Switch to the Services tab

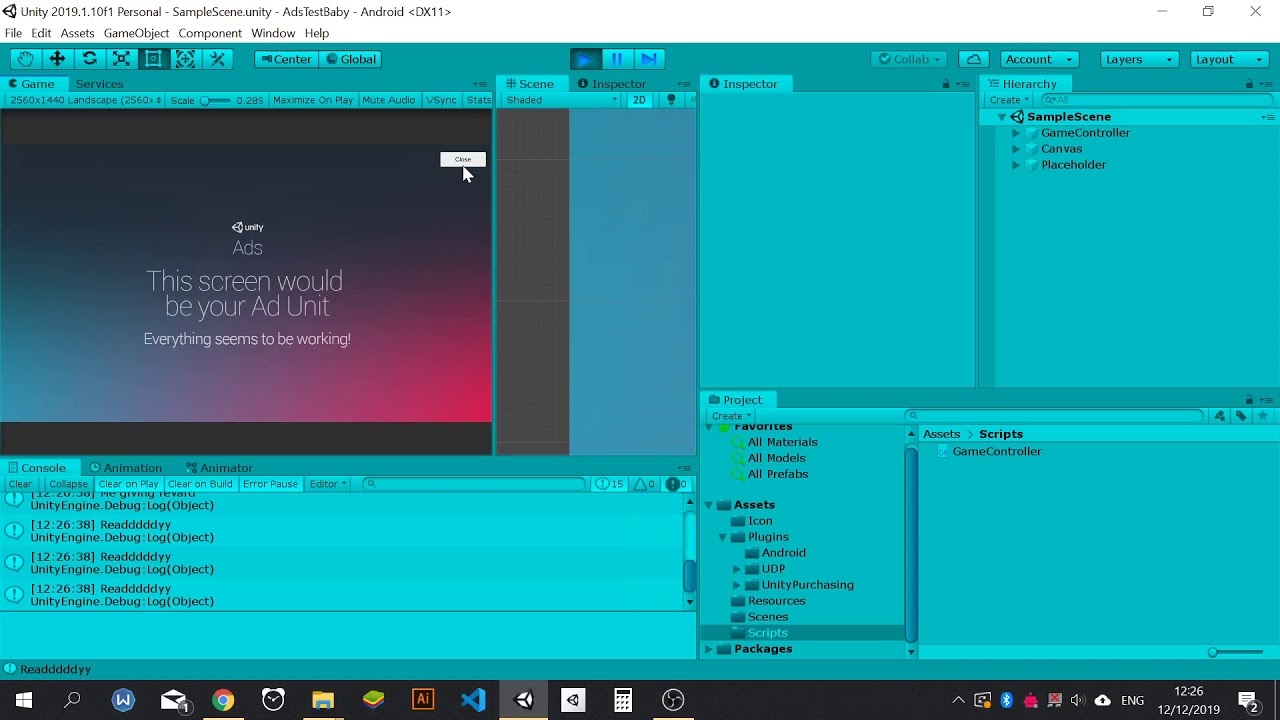[99, 84]
